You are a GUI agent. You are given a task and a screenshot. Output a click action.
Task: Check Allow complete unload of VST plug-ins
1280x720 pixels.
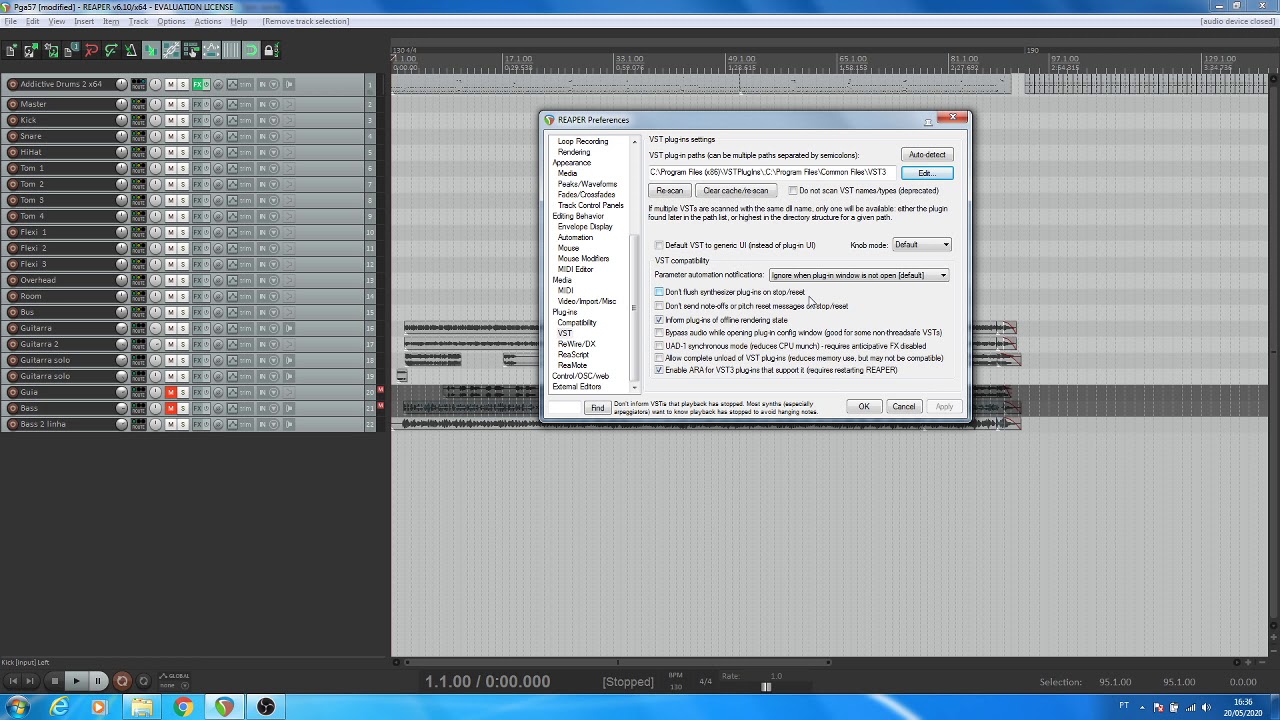tap(659, 358)
